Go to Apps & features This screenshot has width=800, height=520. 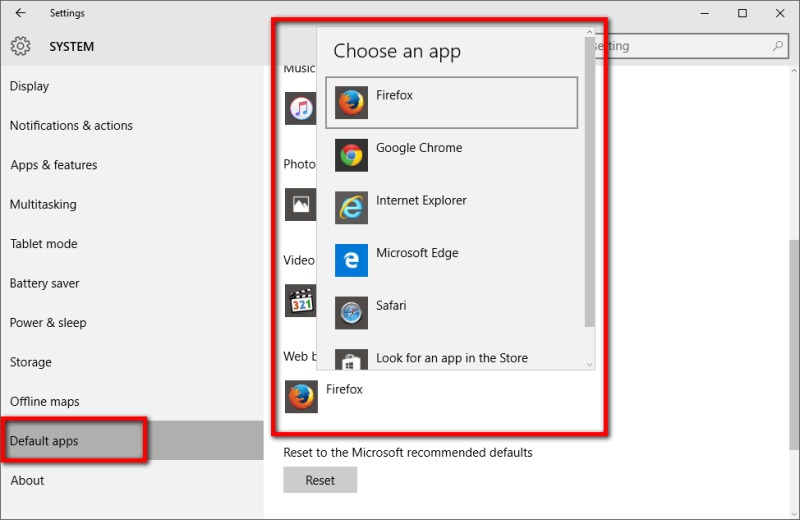(132, 165)
